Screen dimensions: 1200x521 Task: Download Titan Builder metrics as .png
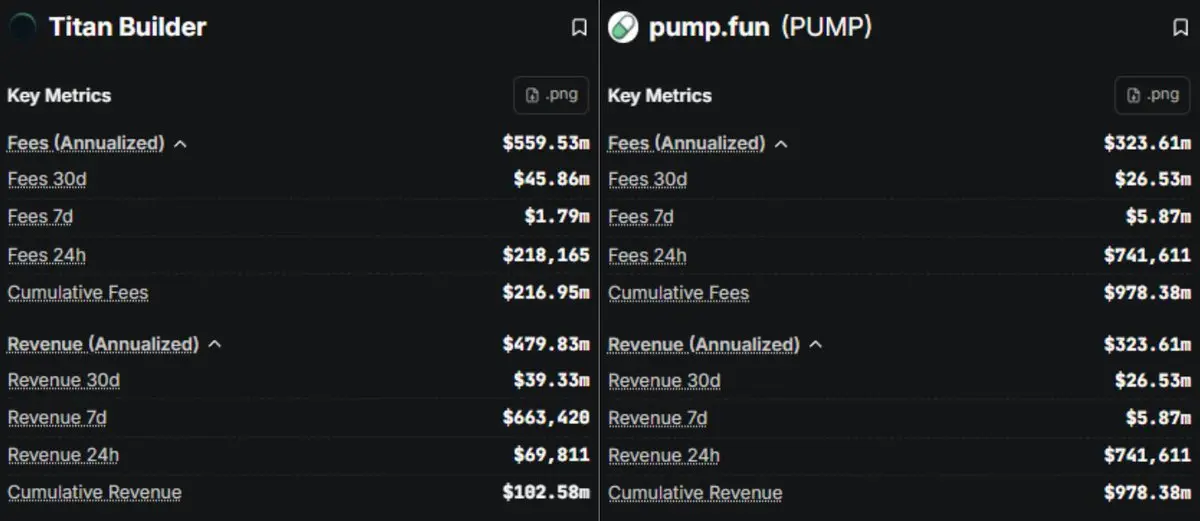(551, 95)
